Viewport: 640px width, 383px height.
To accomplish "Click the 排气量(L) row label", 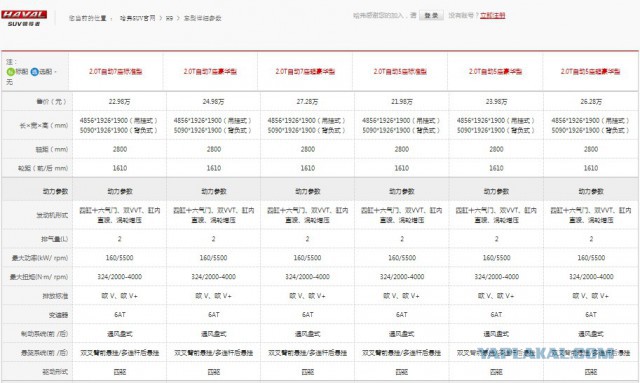I will [55, 239].
